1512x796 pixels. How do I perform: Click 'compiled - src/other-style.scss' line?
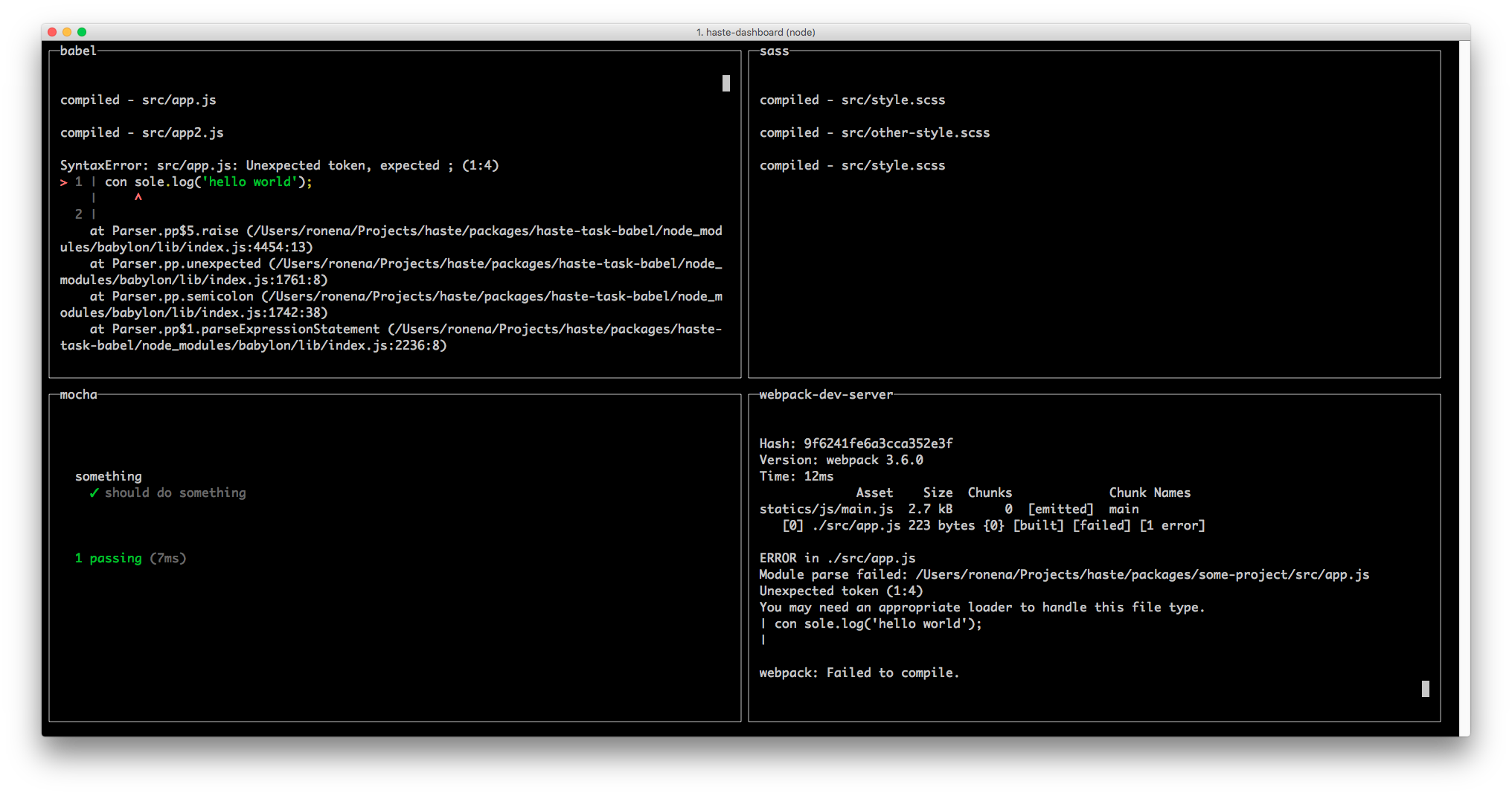pos(875,132)
